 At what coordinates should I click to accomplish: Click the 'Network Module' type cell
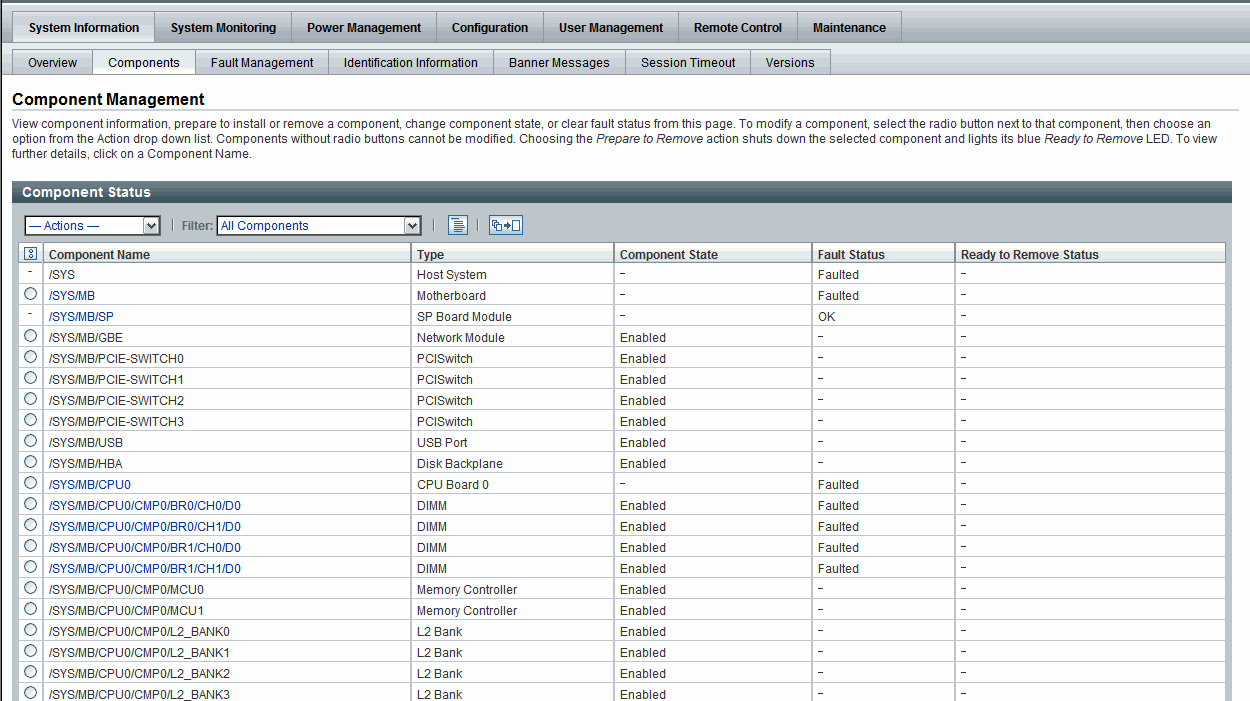[x=461, y=338]
